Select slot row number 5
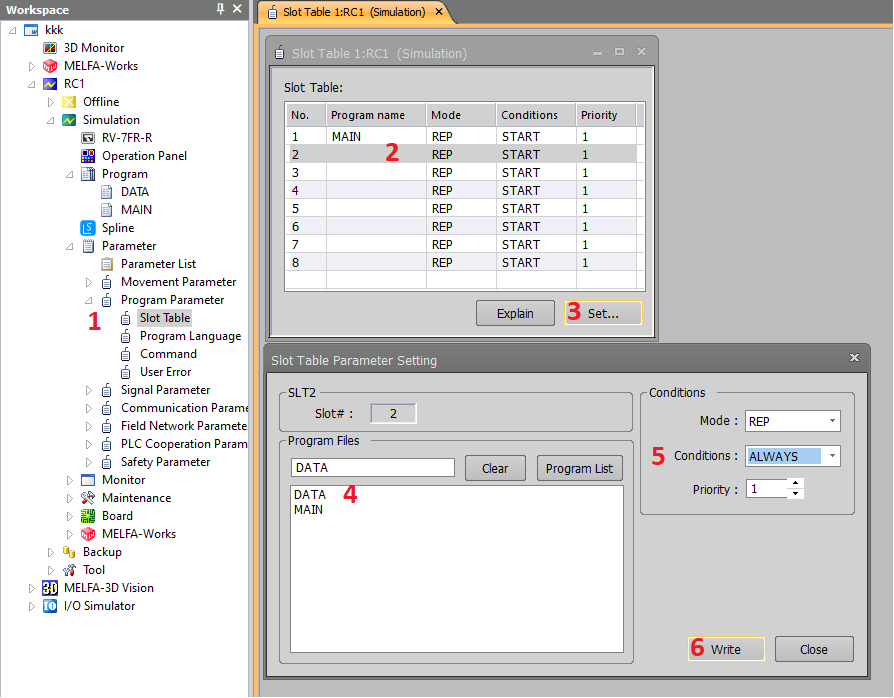The image size is (894, 698). pos(461,209)
